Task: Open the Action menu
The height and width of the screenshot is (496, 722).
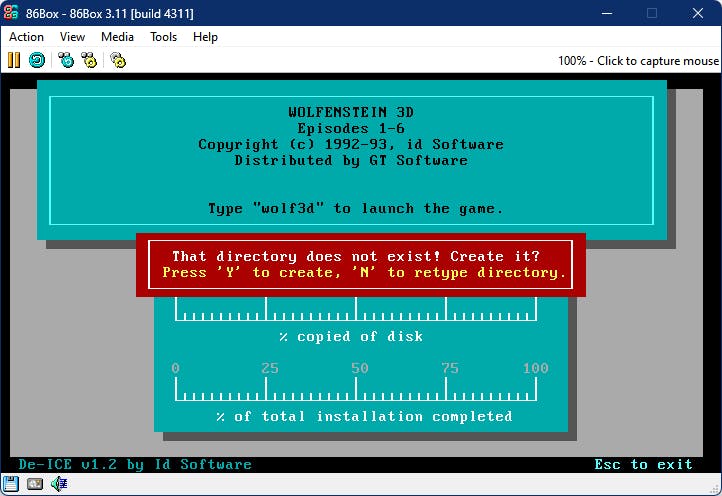Action: pyautogui.click(x=26, y=37)
